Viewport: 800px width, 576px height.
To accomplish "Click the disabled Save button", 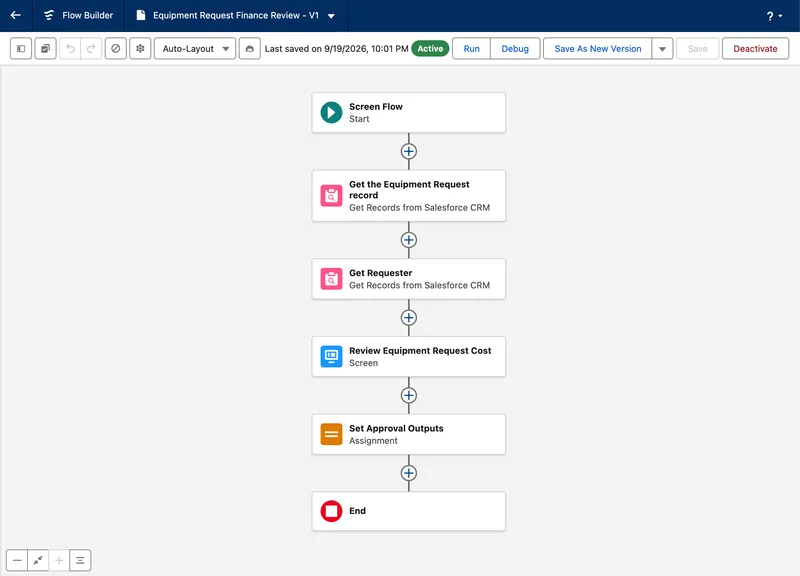I will pos(697,48).
